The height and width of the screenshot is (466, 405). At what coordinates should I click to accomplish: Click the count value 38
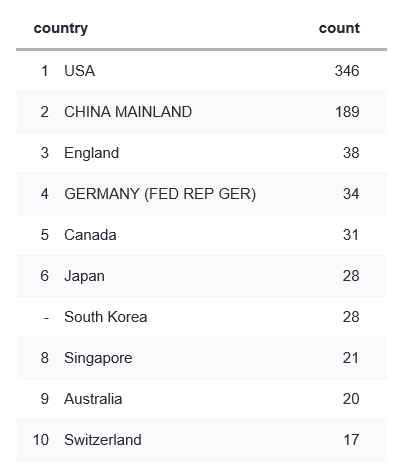coord(351,153)
